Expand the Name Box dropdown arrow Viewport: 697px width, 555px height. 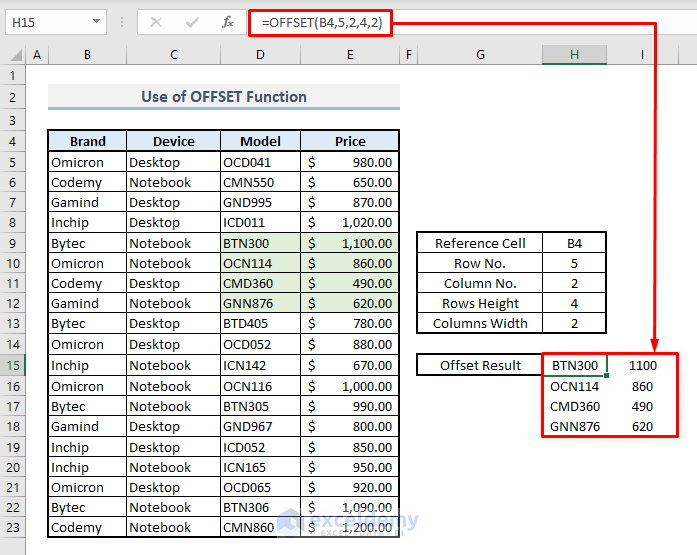[96, 21]
